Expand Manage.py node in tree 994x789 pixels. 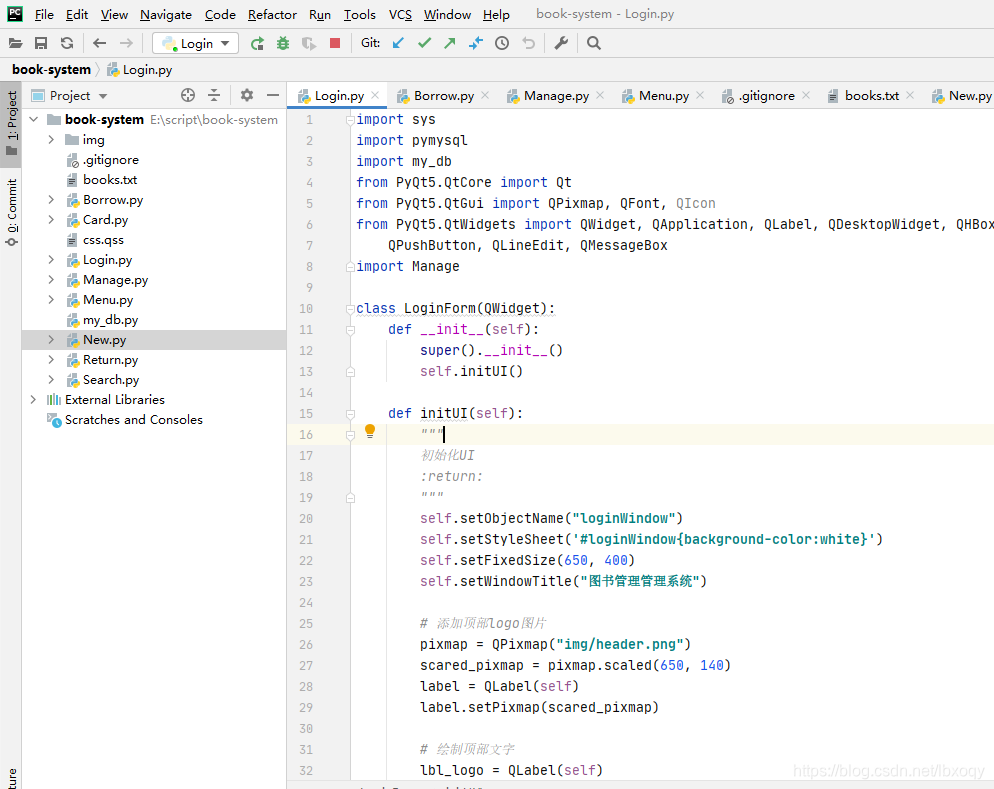click(x=51, y=279)
